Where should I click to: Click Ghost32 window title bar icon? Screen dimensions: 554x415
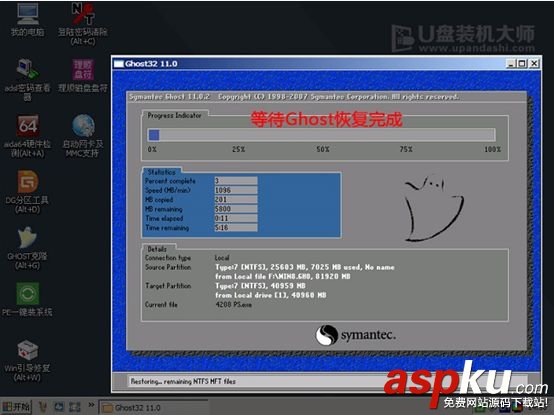119,64
